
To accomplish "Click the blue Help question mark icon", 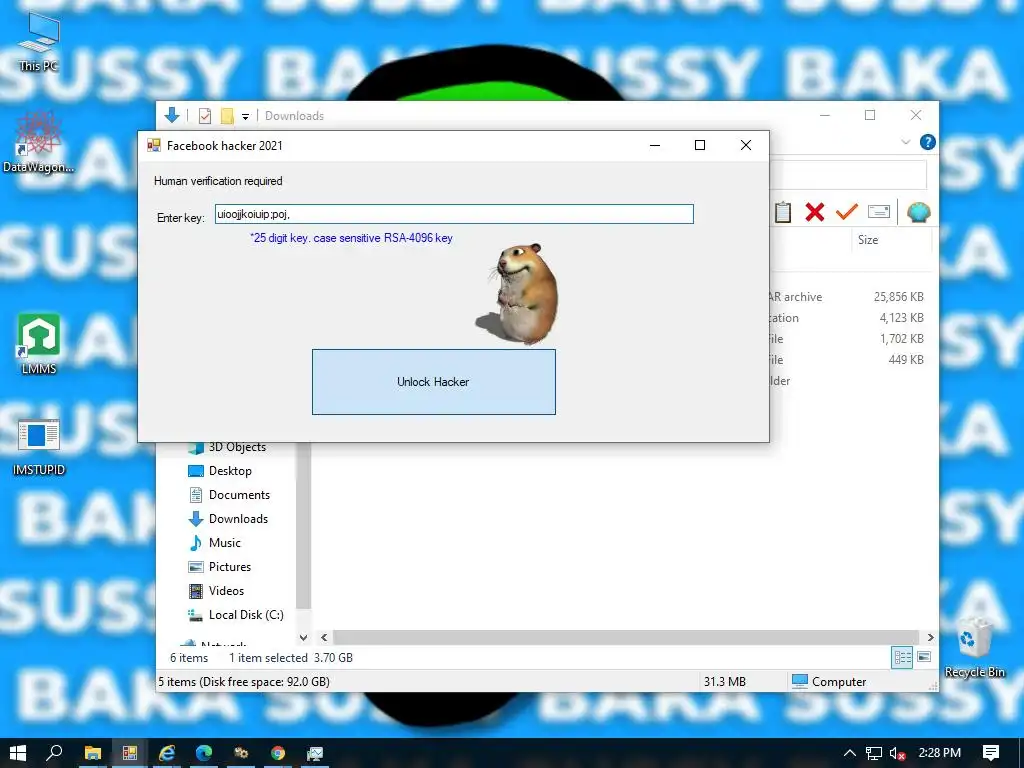I will 927,142.
